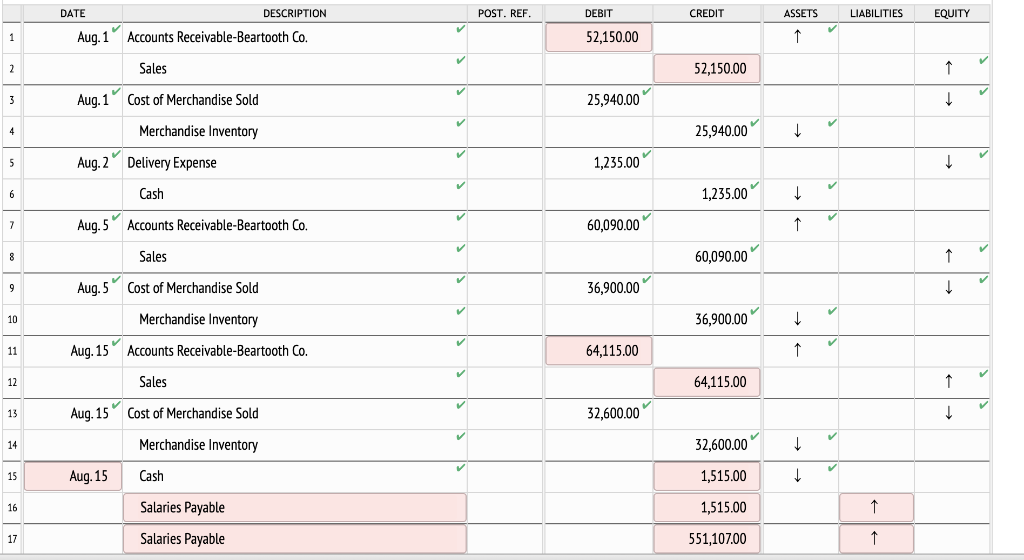This screenshot has height=560, width=1024.
Task: Click row number 17
Action: pos(12,539)
